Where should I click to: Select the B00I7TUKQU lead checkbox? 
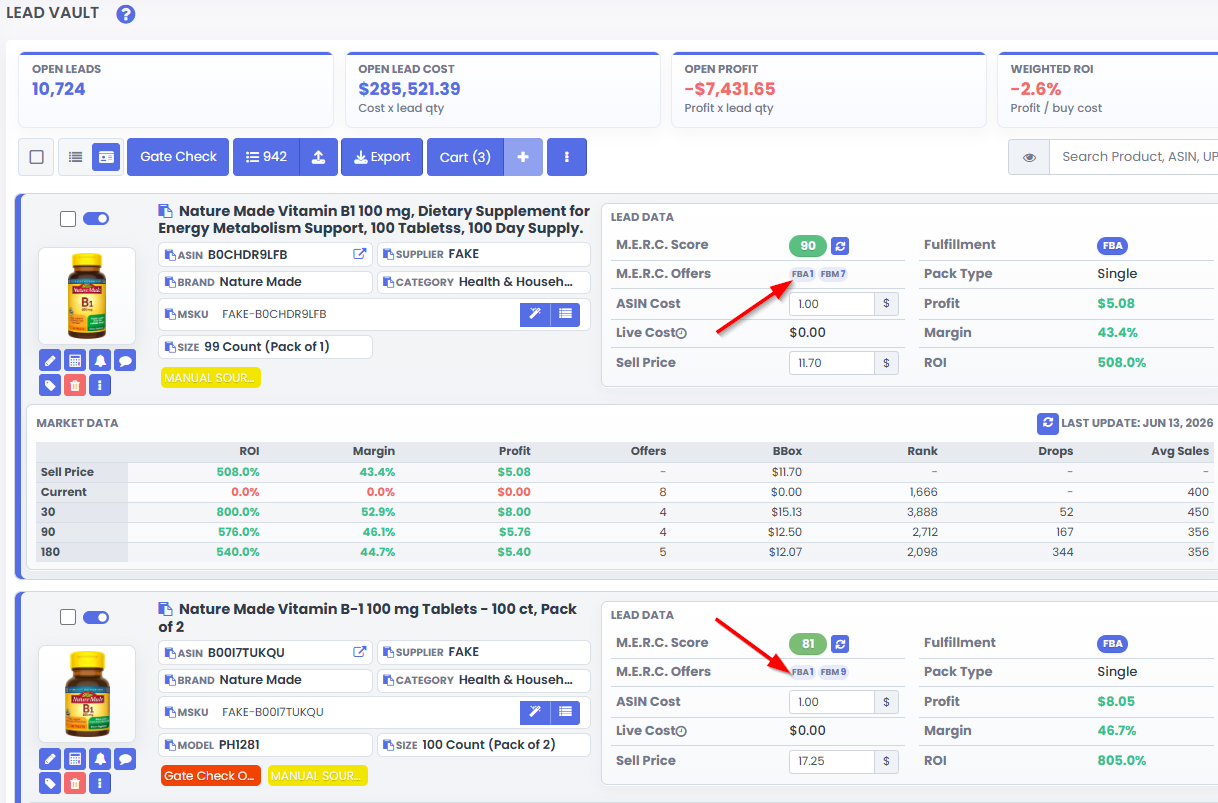[68, 617]
